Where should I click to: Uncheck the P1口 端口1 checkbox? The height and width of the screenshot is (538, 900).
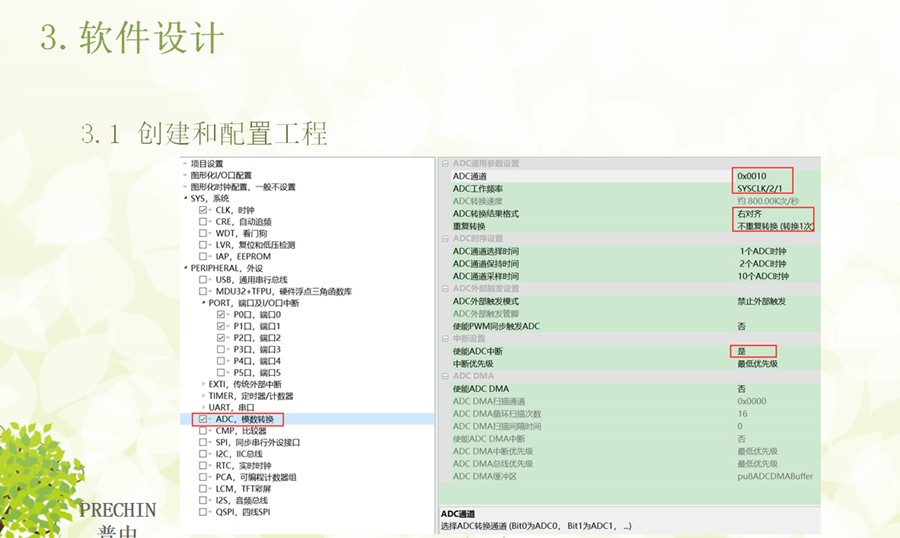point(220,326)
